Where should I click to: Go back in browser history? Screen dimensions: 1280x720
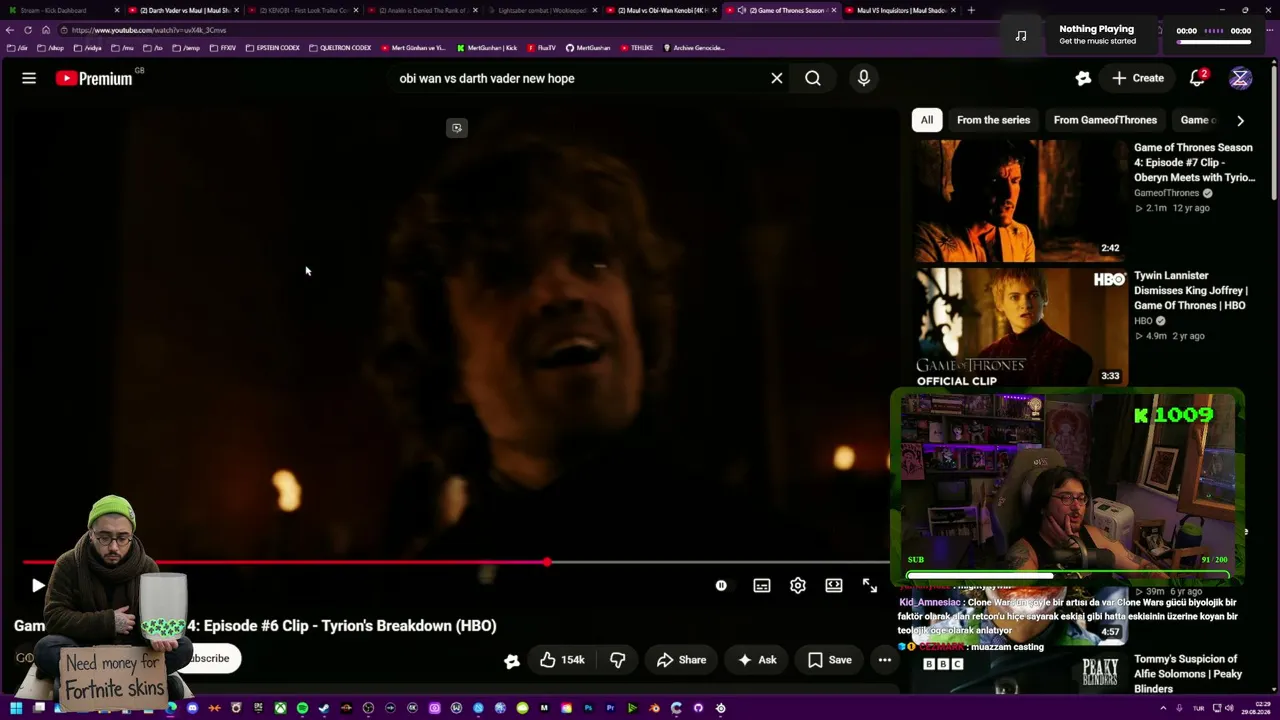coord(10,30)
